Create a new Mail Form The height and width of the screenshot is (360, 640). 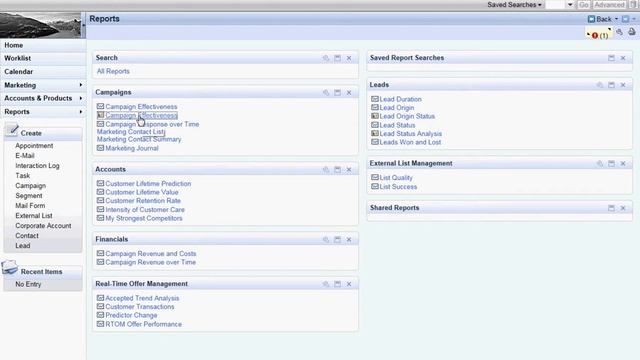click(x=30, y=206)
